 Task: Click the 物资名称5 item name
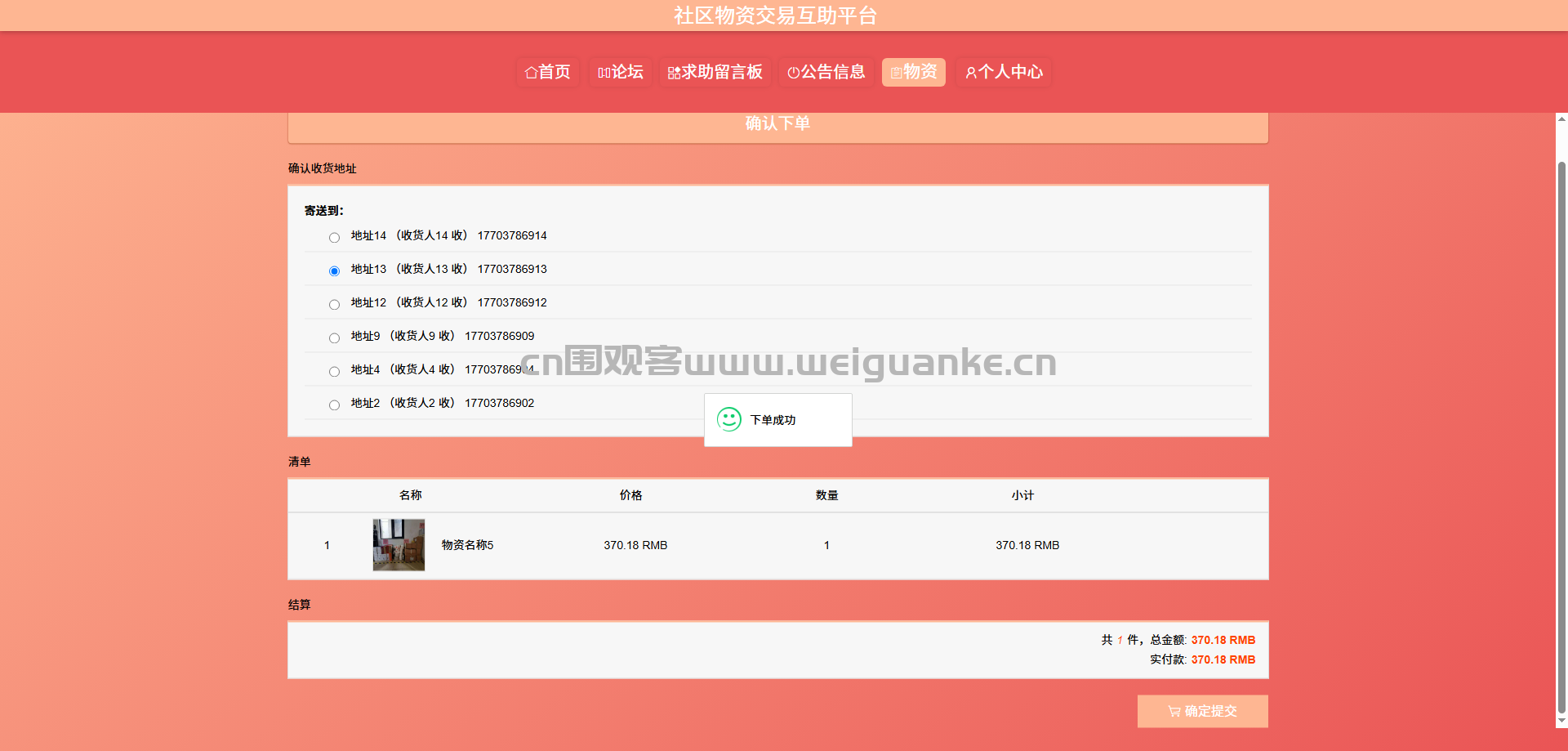point(467,545)
